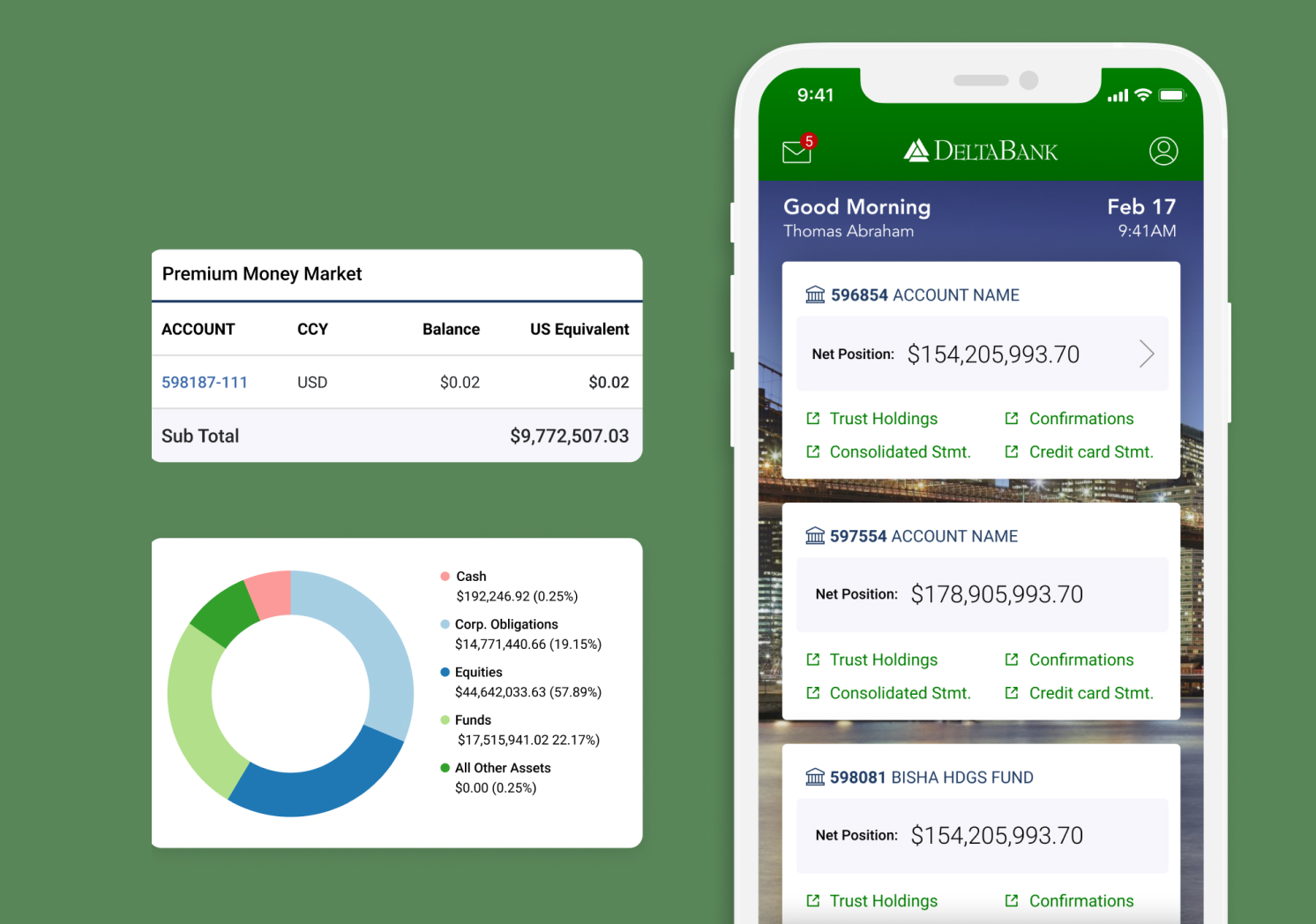The image size is (1316, 924).
Task: Select the CCY column header
Action: tap(312, 329)
